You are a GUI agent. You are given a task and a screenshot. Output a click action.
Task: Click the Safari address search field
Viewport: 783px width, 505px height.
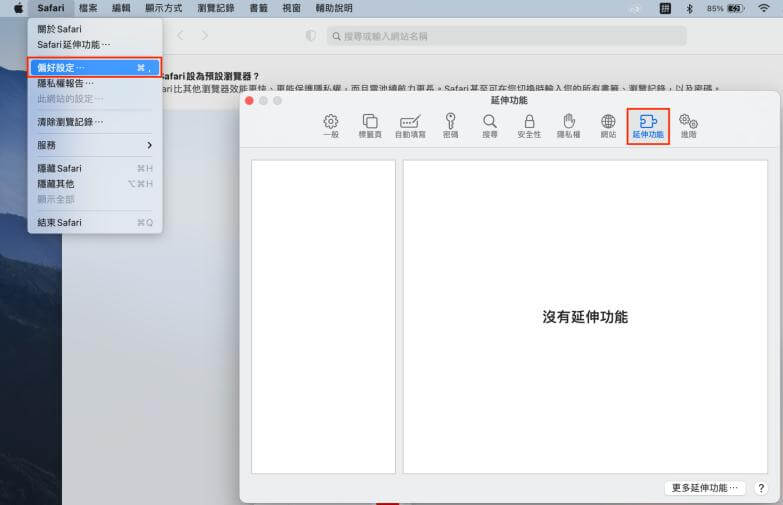point(506,36)
